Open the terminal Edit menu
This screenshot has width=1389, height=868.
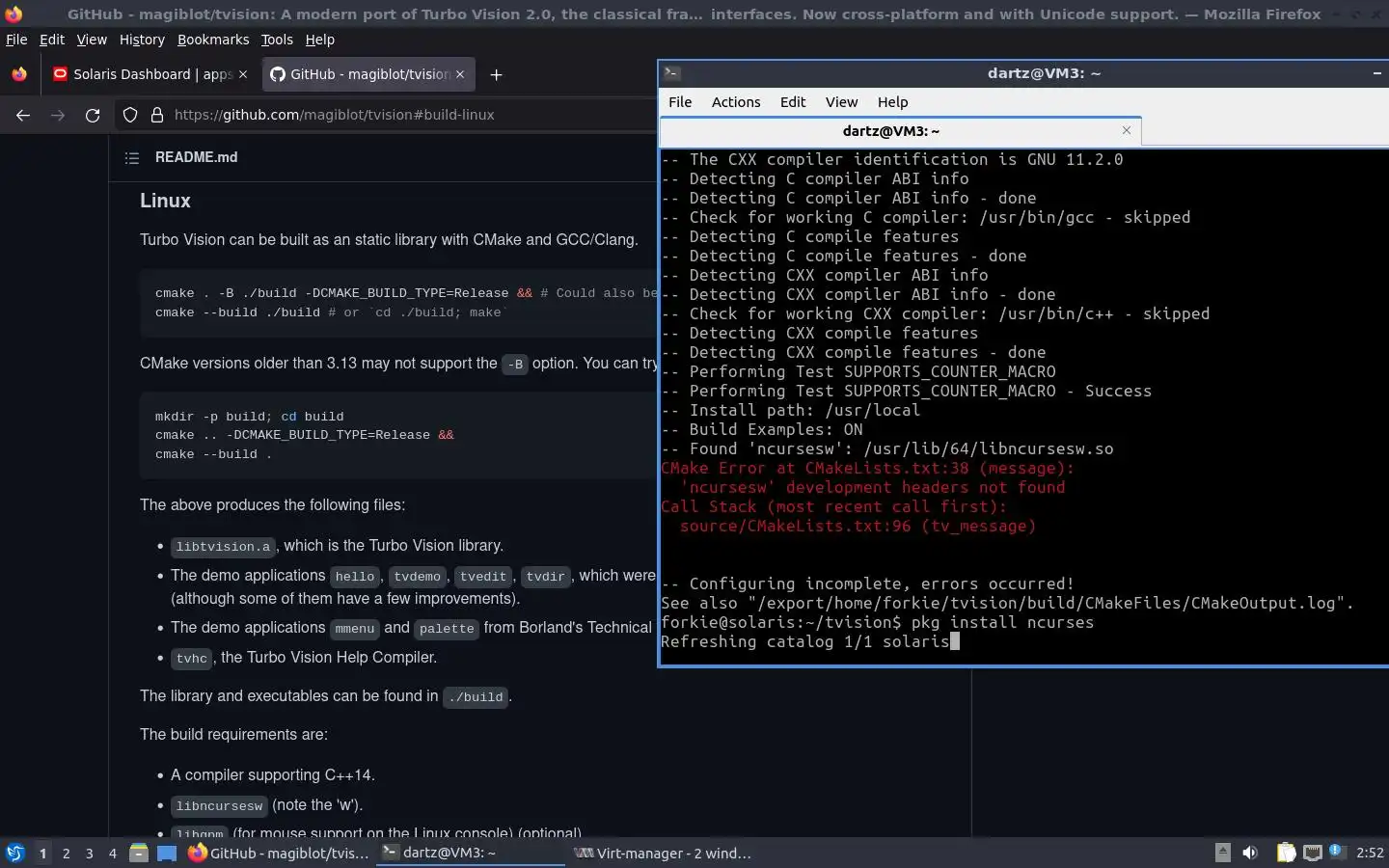coord(793,102)
